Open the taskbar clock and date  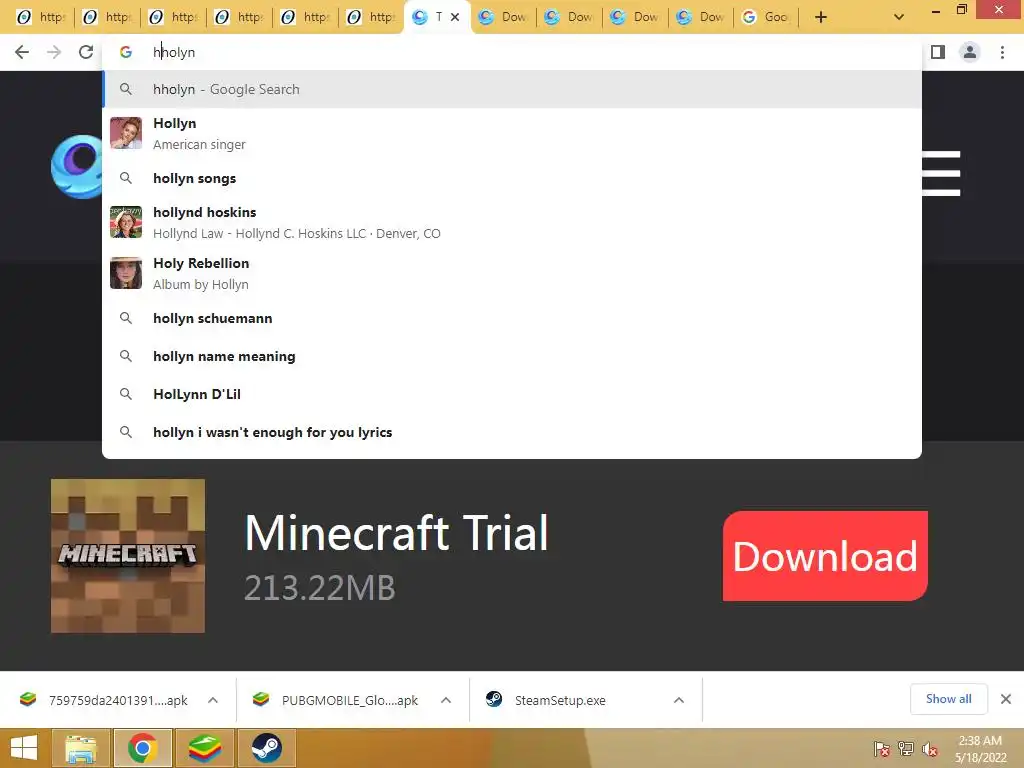click(x=980, y=749)
